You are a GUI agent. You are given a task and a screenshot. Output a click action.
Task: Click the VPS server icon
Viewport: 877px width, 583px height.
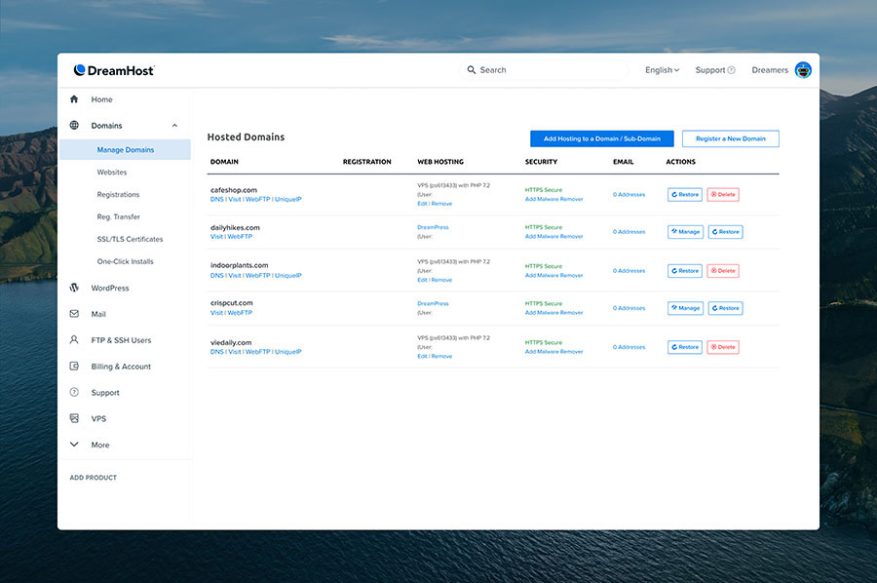point(72,418)
